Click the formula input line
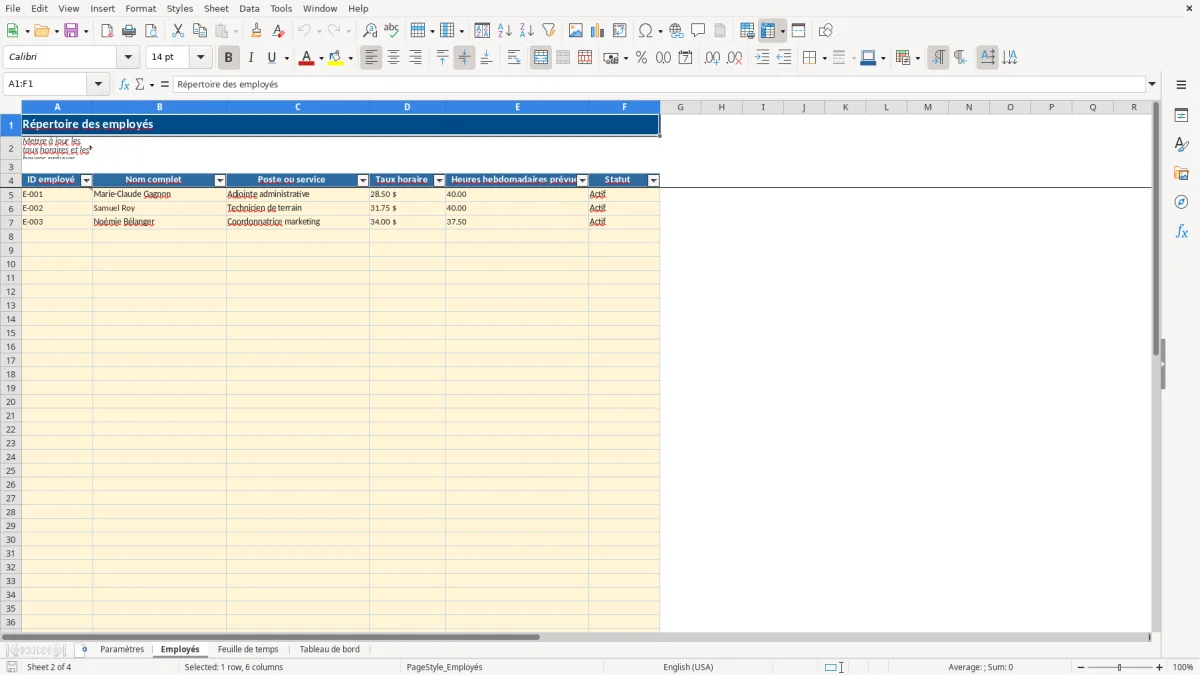This screenshot has height=675, width=1200. (x=659, y=85)
